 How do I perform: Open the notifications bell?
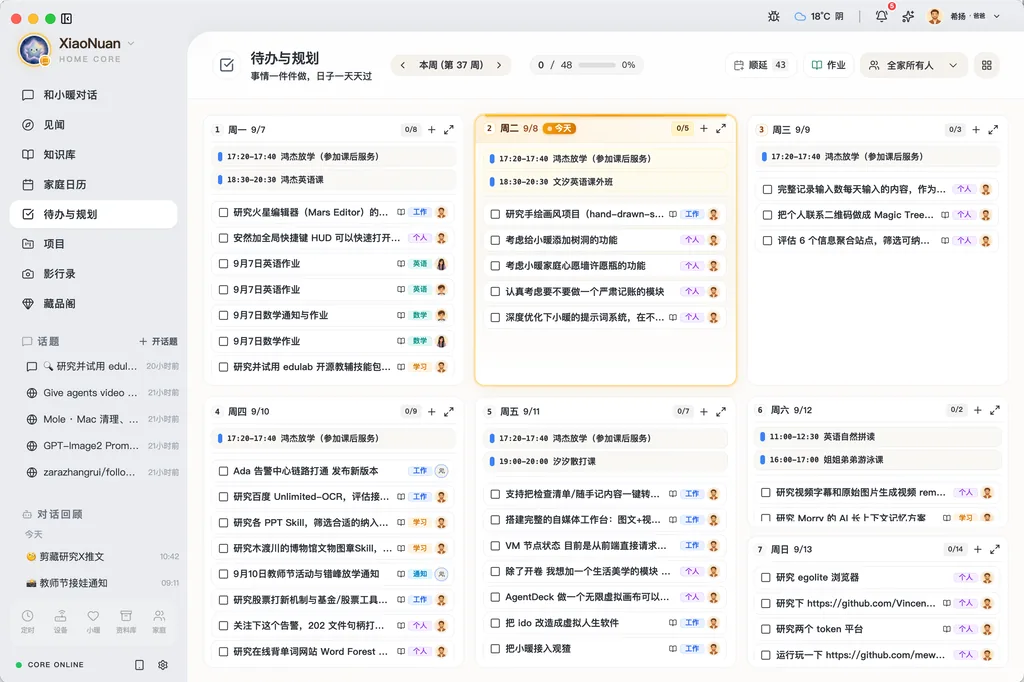click(882, 16)
